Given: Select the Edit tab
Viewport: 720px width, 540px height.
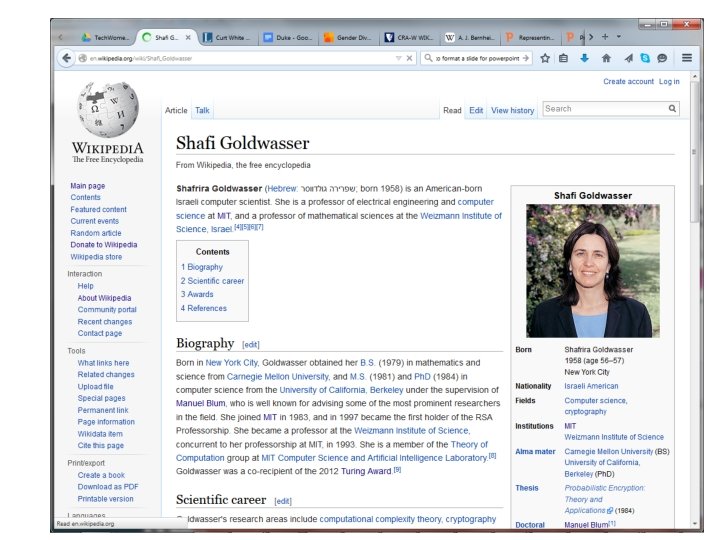Looking at the screenshot, I should coord(476,110).
